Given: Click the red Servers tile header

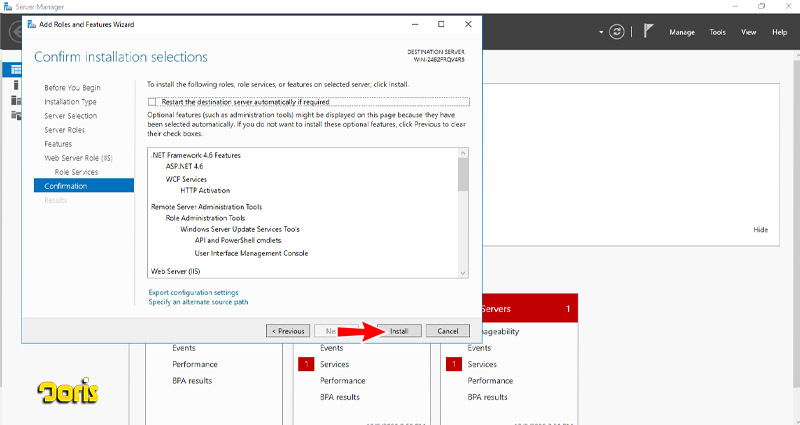Looking at the screenshot, I should coord(530,308).
